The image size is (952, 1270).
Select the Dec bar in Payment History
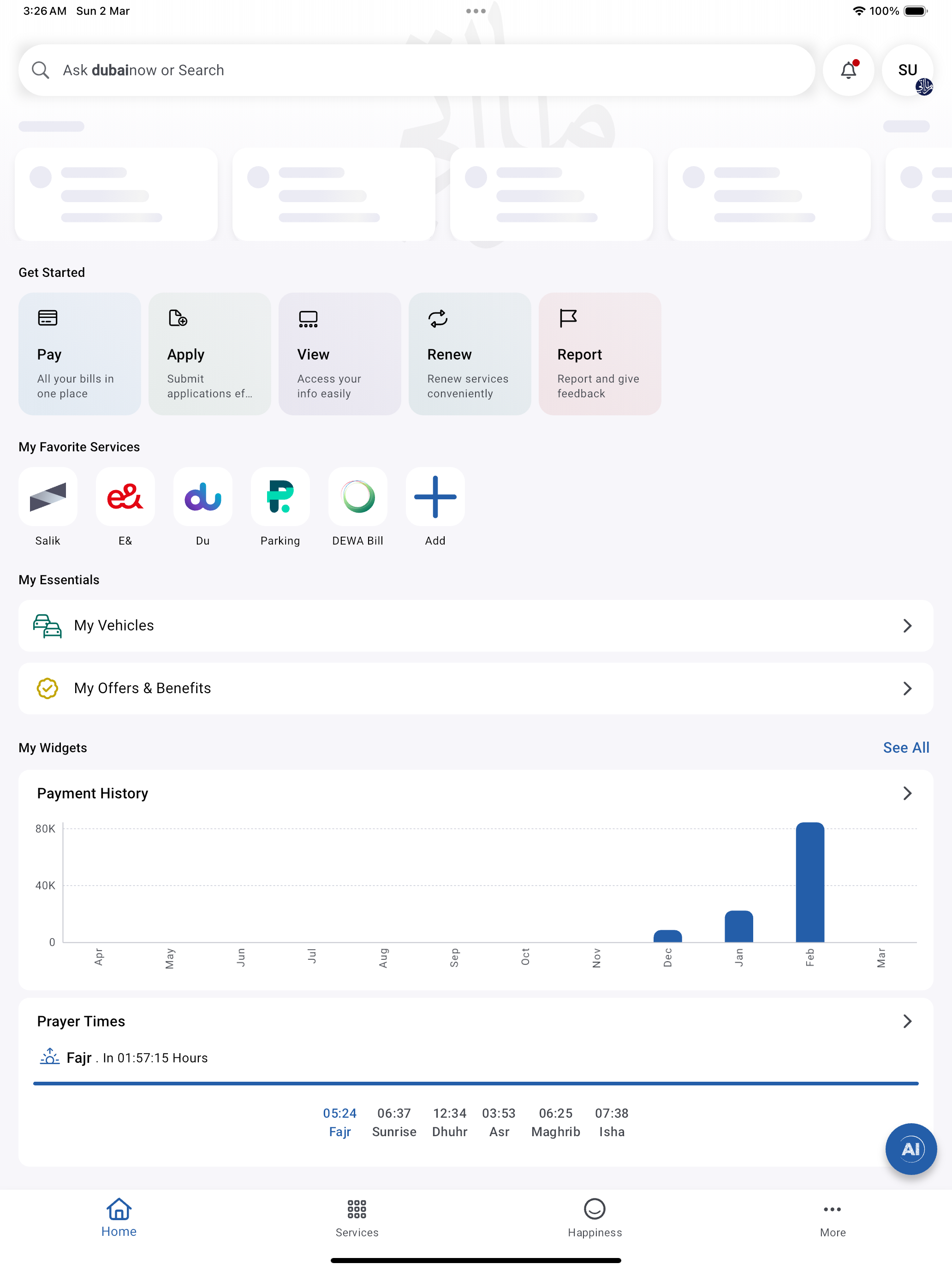pyautogui.click(x=667, y=936)
